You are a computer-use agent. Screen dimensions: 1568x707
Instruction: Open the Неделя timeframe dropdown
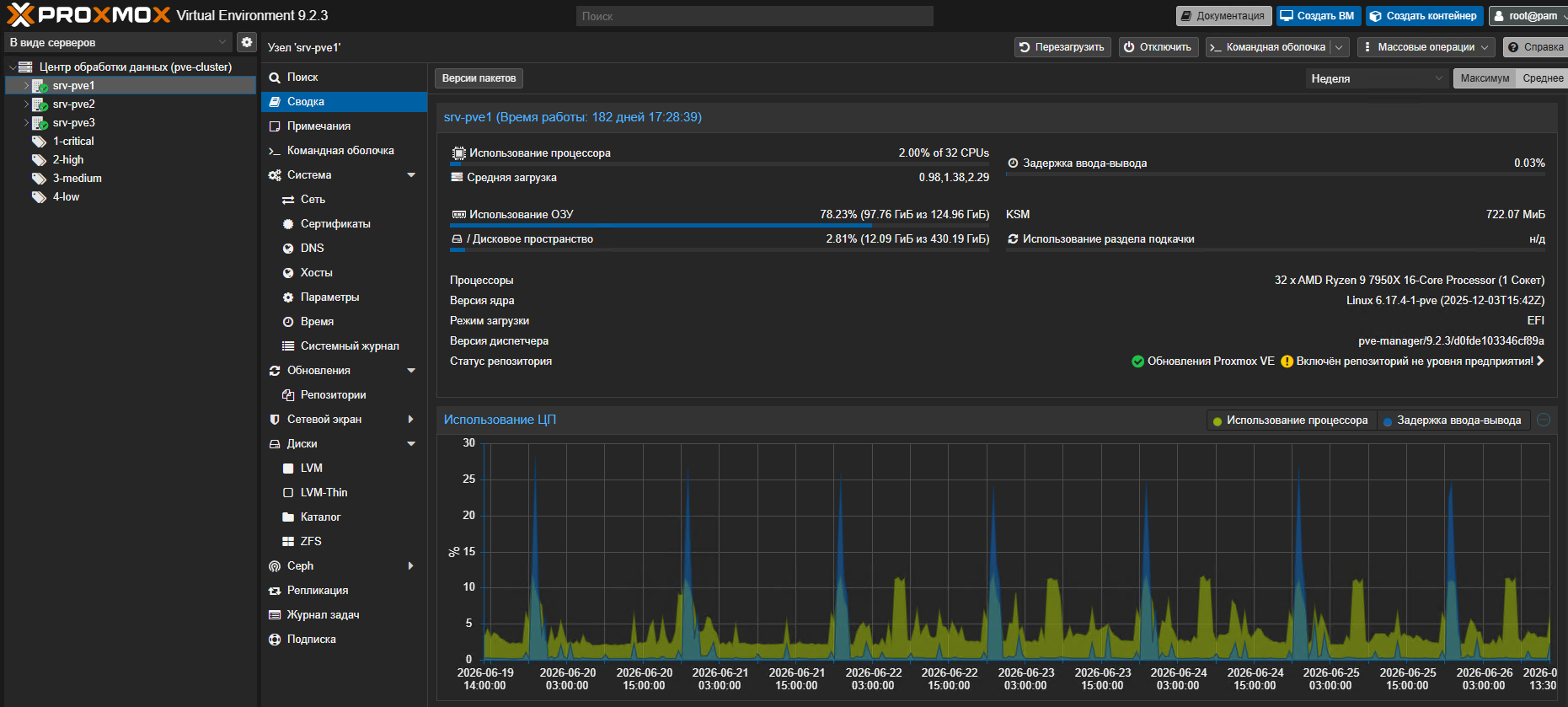click(x=1376, y=78)
